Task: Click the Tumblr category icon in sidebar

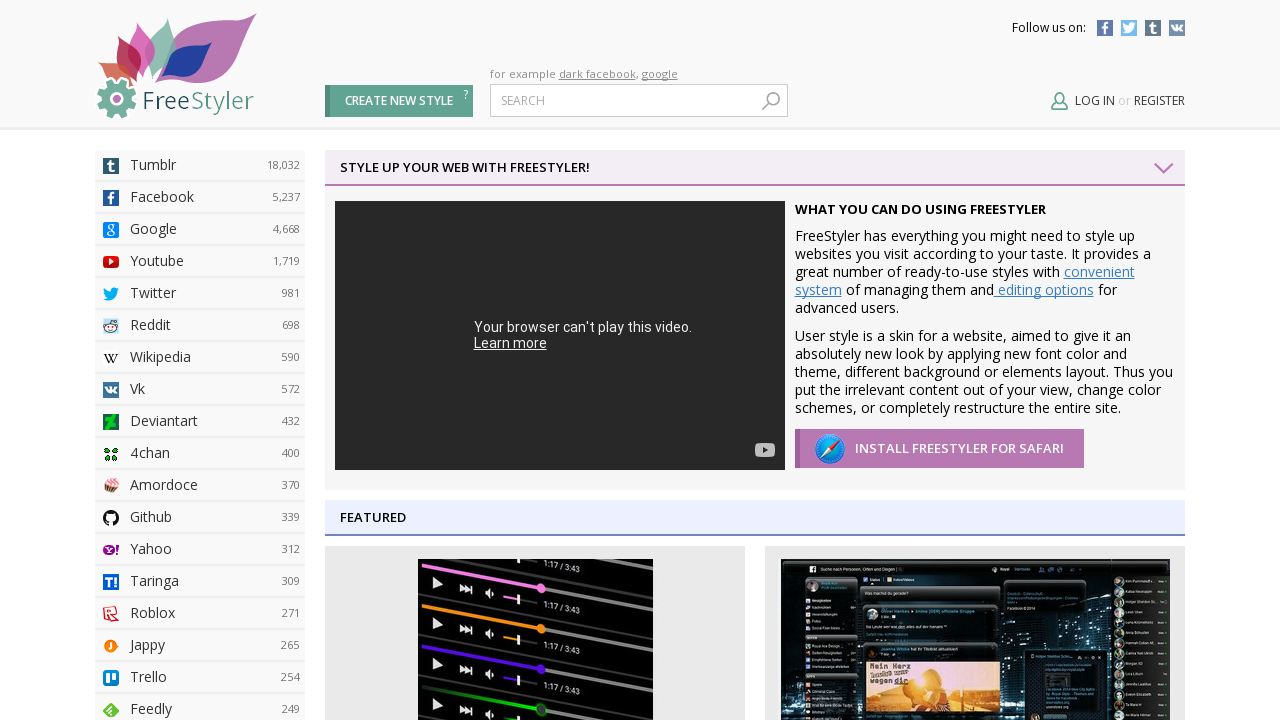Action: pos(111,166)
